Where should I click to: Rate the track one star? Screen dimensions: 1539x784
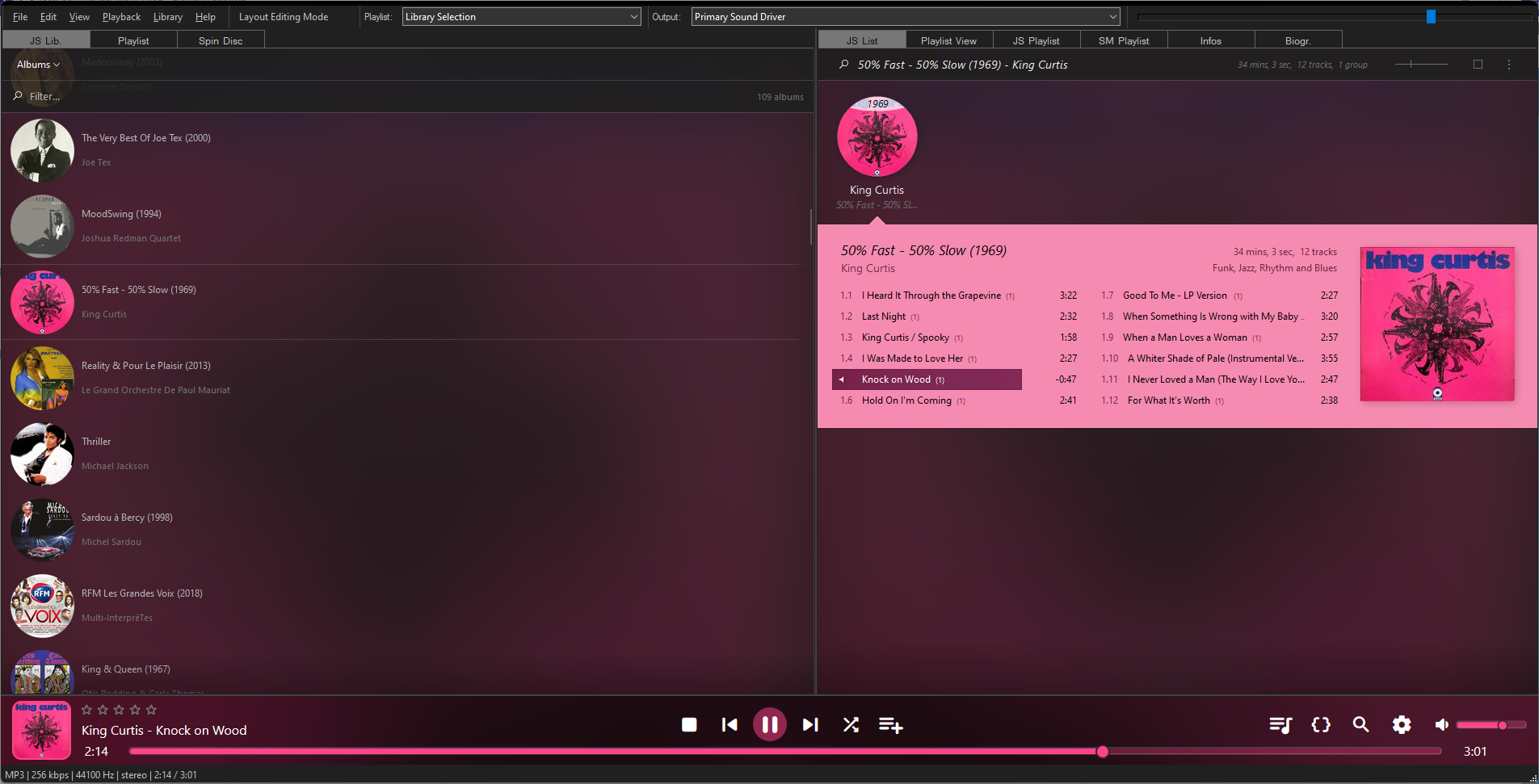pos(86,710)
